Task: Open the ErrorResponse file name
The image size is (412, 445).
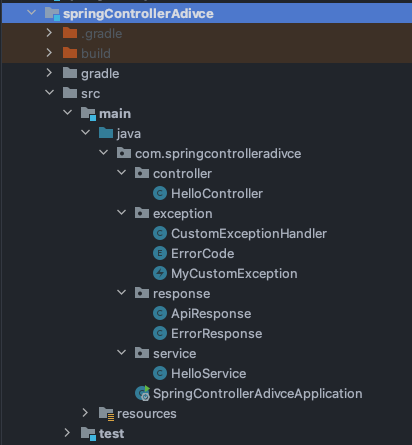Action: tap(217, 334)
